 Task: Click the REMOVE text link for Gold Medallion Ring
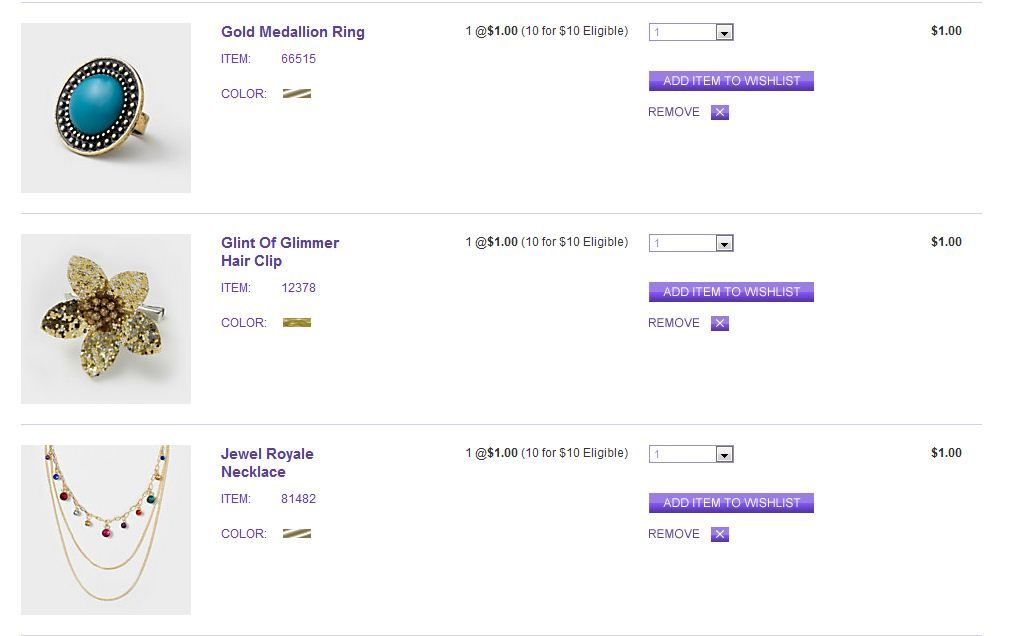(674, 113)
